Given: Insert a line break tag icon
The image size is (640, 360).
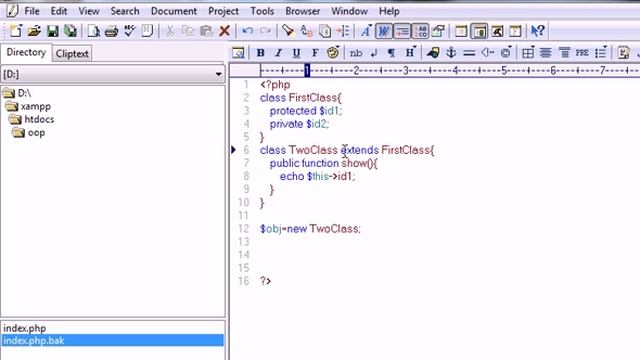Looking at the screenshot, I should (374, 53).
